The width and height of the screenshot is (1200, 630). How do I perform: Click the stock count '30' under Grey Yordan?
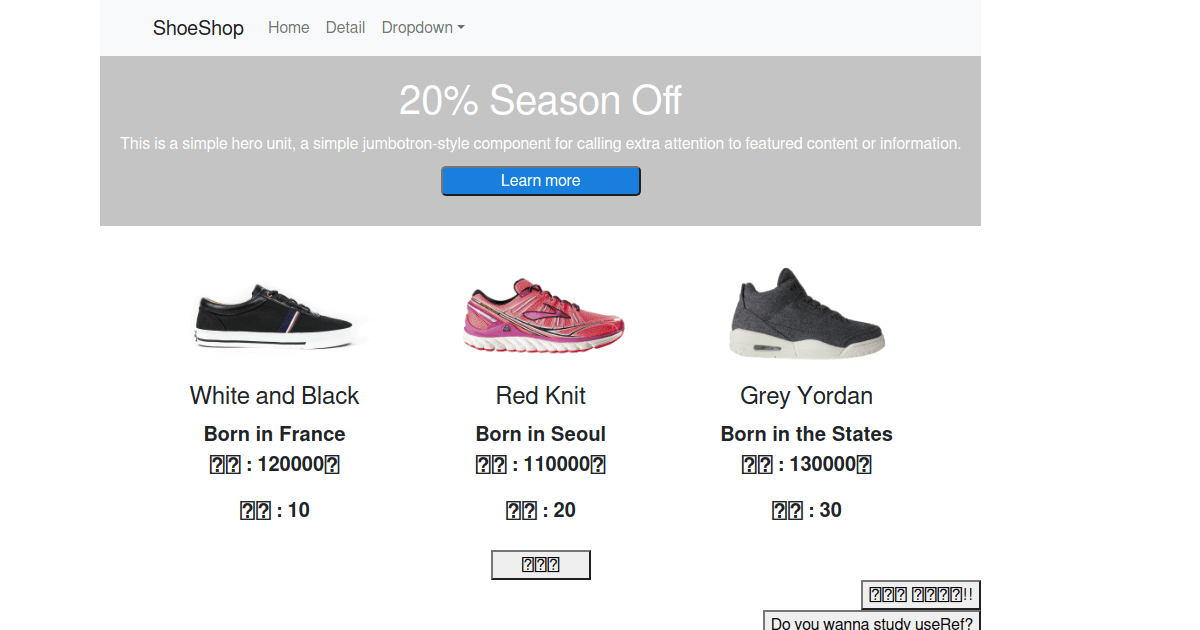point(806,510)
